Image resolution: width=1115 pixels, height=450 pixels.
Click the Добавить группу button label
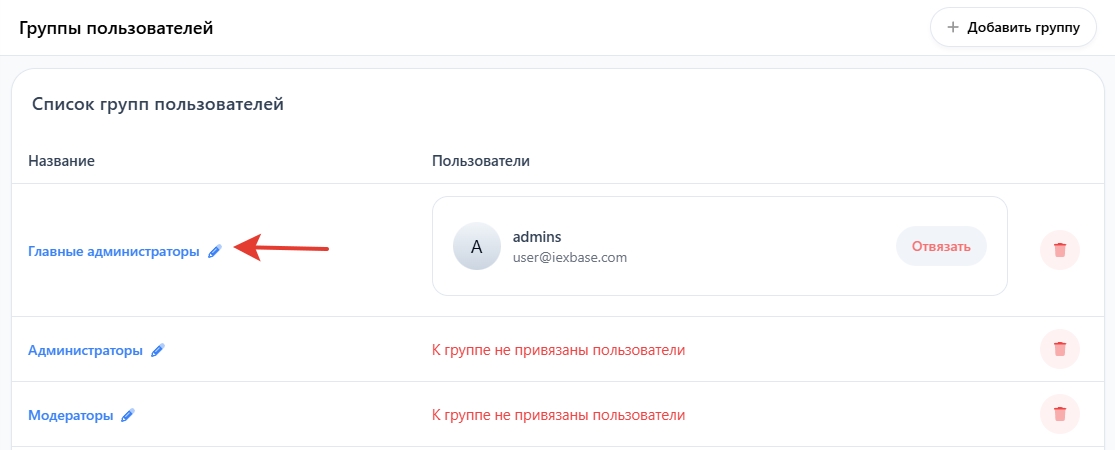(x=1024, y=27)
